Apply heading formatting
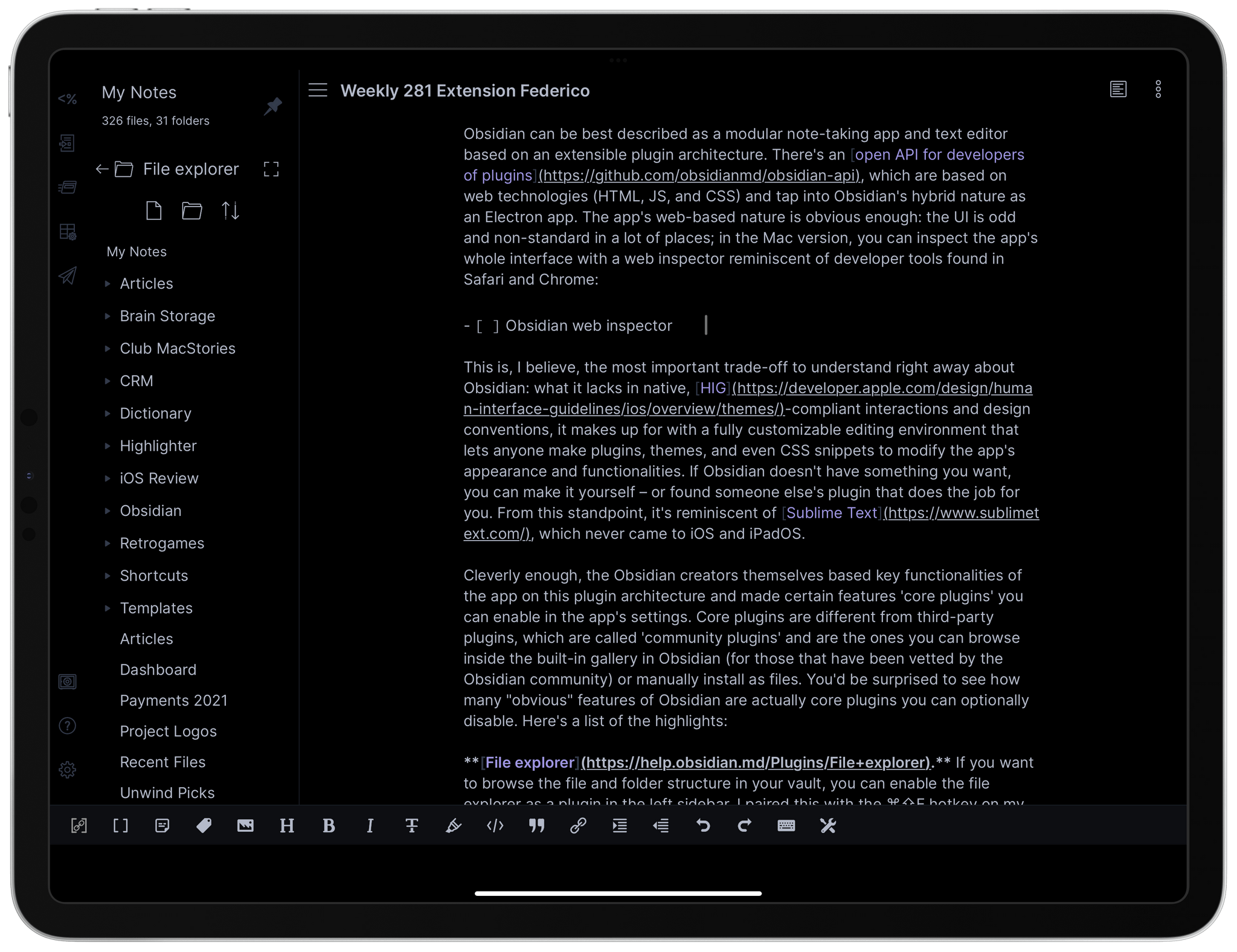 (x=287, y=826)
